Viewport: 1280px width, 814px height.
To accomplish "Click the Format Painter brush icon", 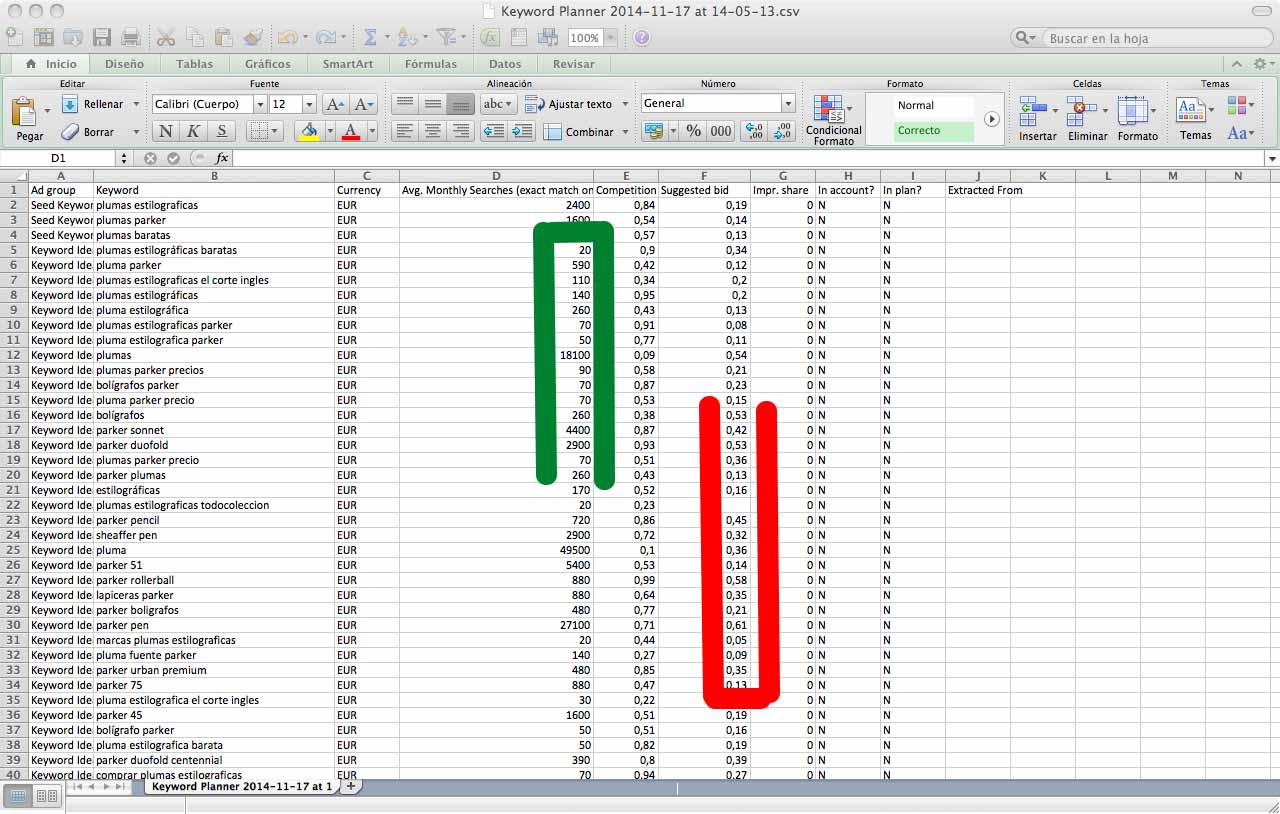I will pos(252,38).
